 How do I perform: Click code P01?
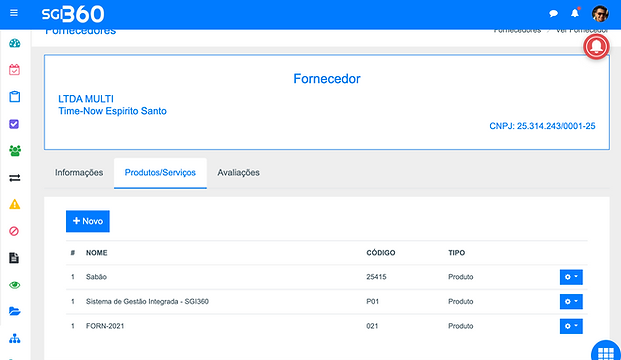click(x=373, y=301)
